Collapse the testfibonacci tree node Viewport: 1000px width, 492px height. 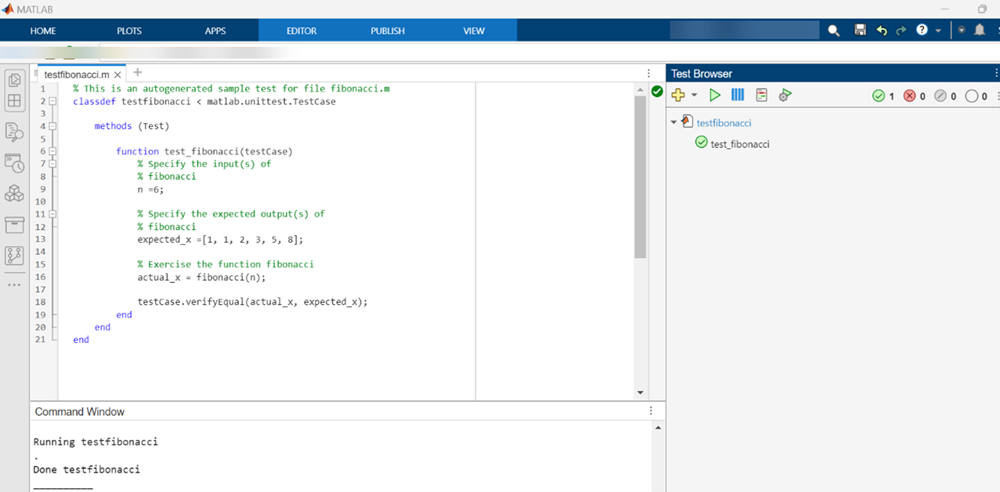point(673,123)
